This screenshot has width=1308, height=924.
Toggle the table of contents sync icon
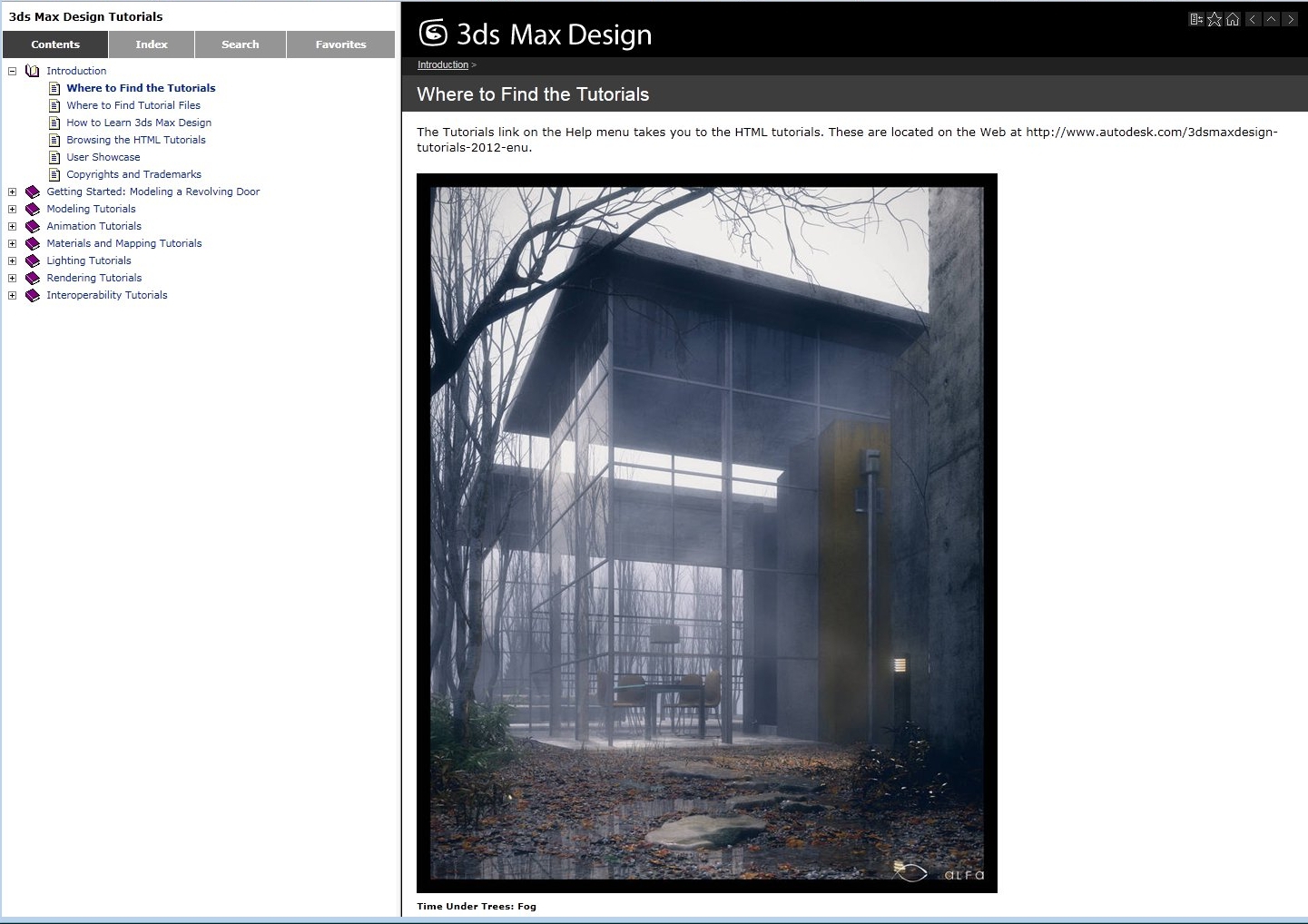tap(1196, 19)
